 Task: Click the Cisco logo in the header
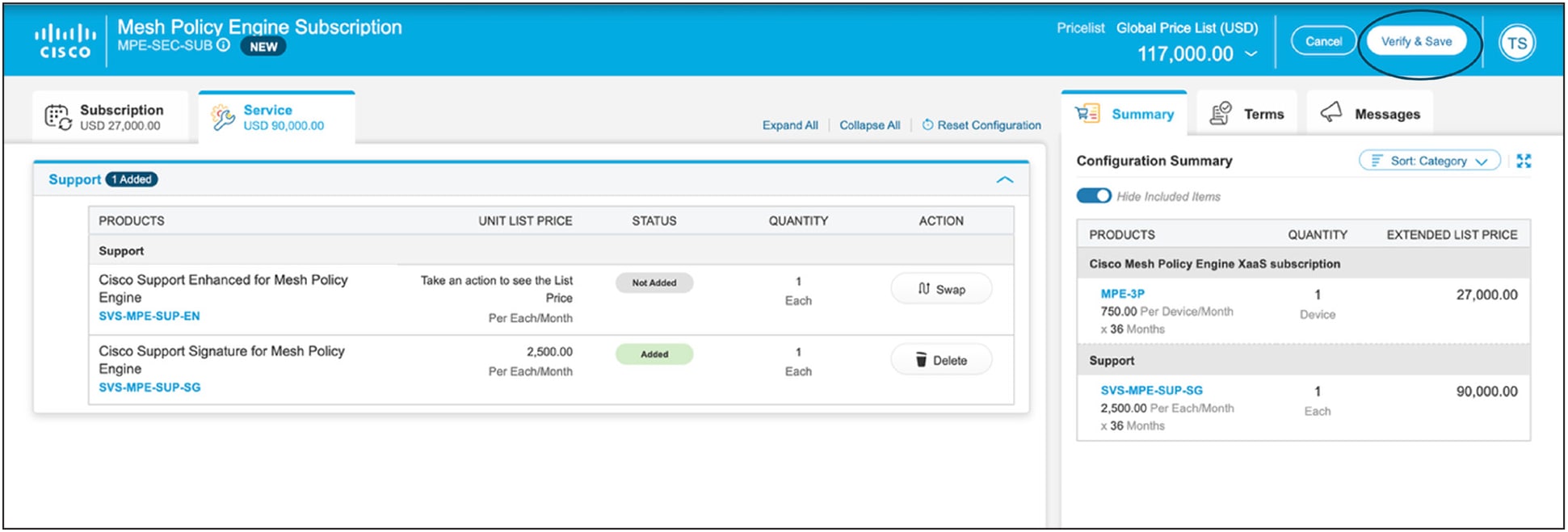coord(65,41)
